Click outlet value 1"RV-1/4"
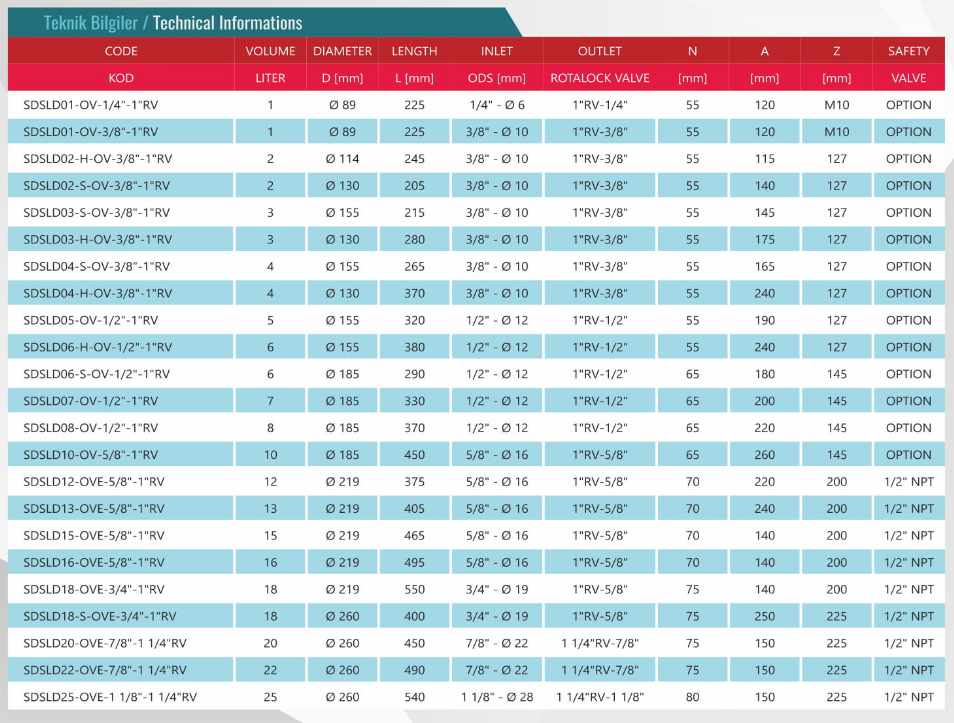Image resolution: width=954 pixels, height=723 pixels. [600, 105]
